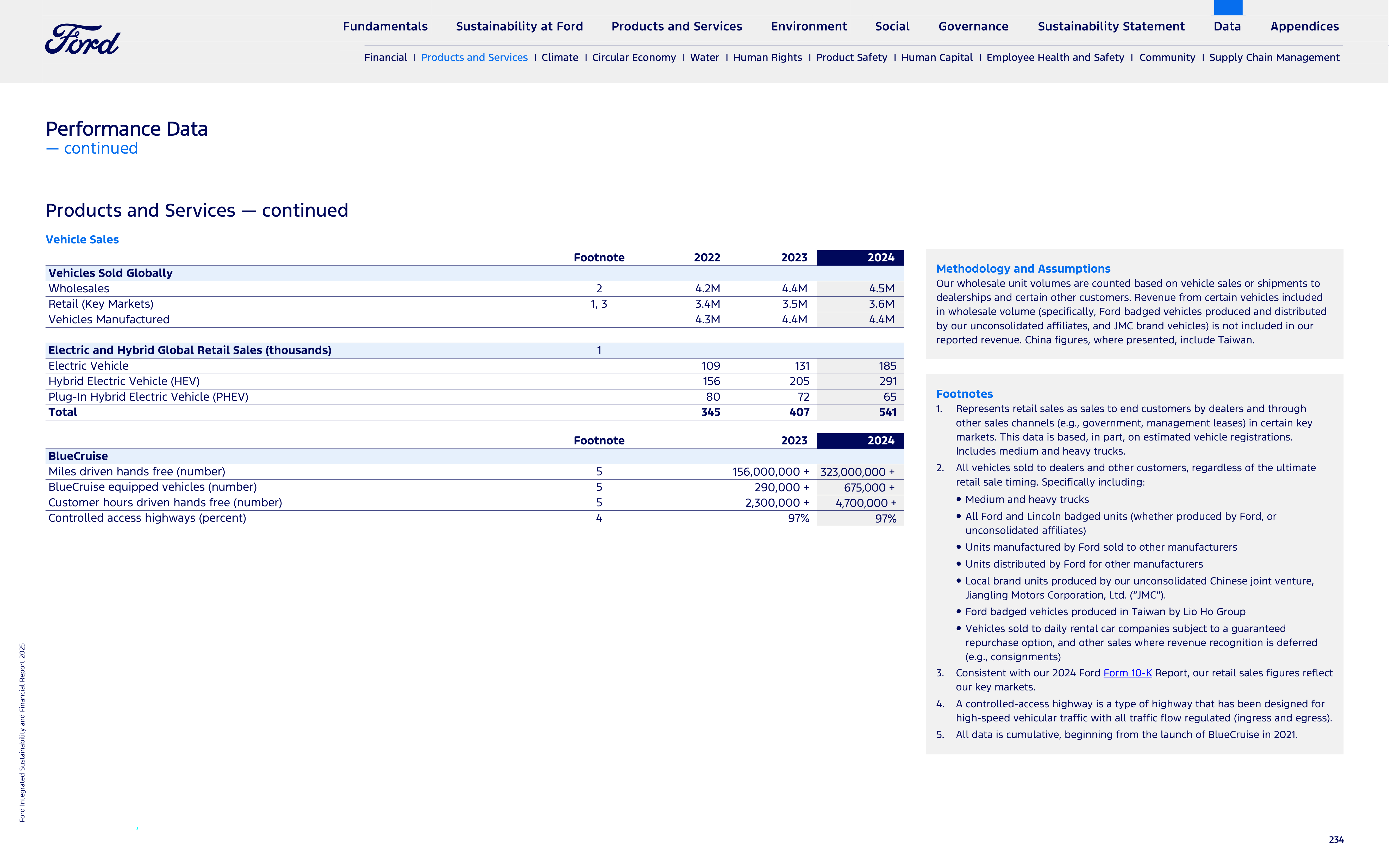The image size is (1389, 868).
Task: Click the Performance Data heading
Action: click(x=126, y=129)
